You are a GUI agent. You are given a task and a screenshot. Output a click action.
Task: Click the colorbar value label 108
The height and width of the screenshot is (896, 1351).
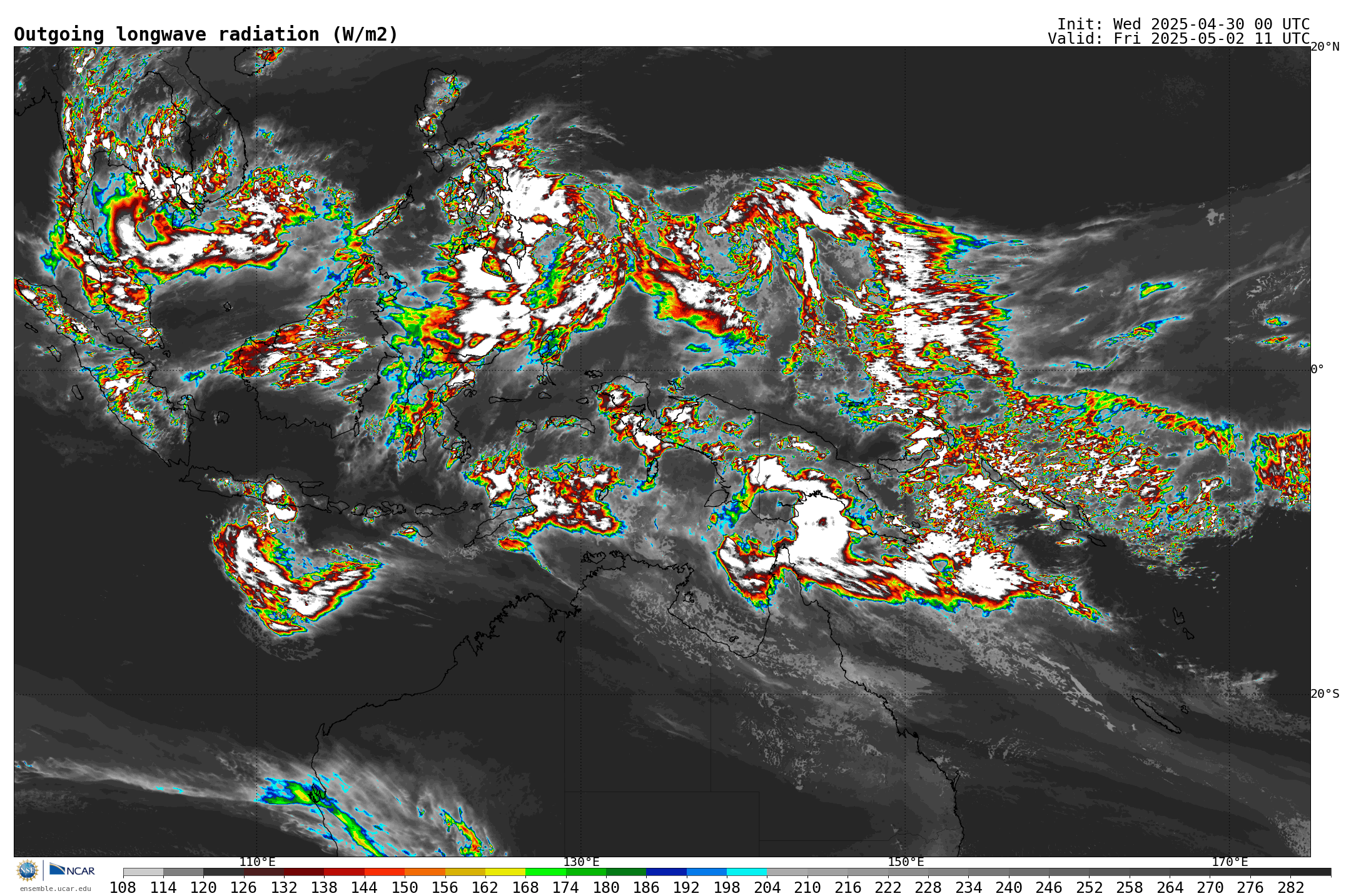[123, 887]
